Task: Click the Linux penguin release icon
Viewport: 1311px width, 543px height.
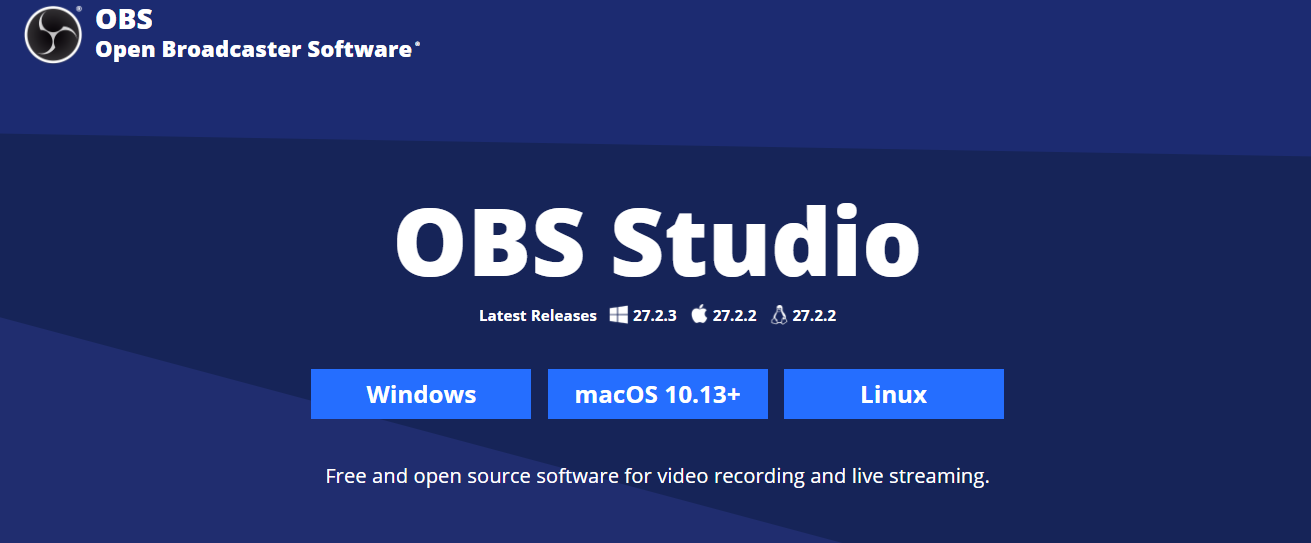Action: [x=779, y=315]
